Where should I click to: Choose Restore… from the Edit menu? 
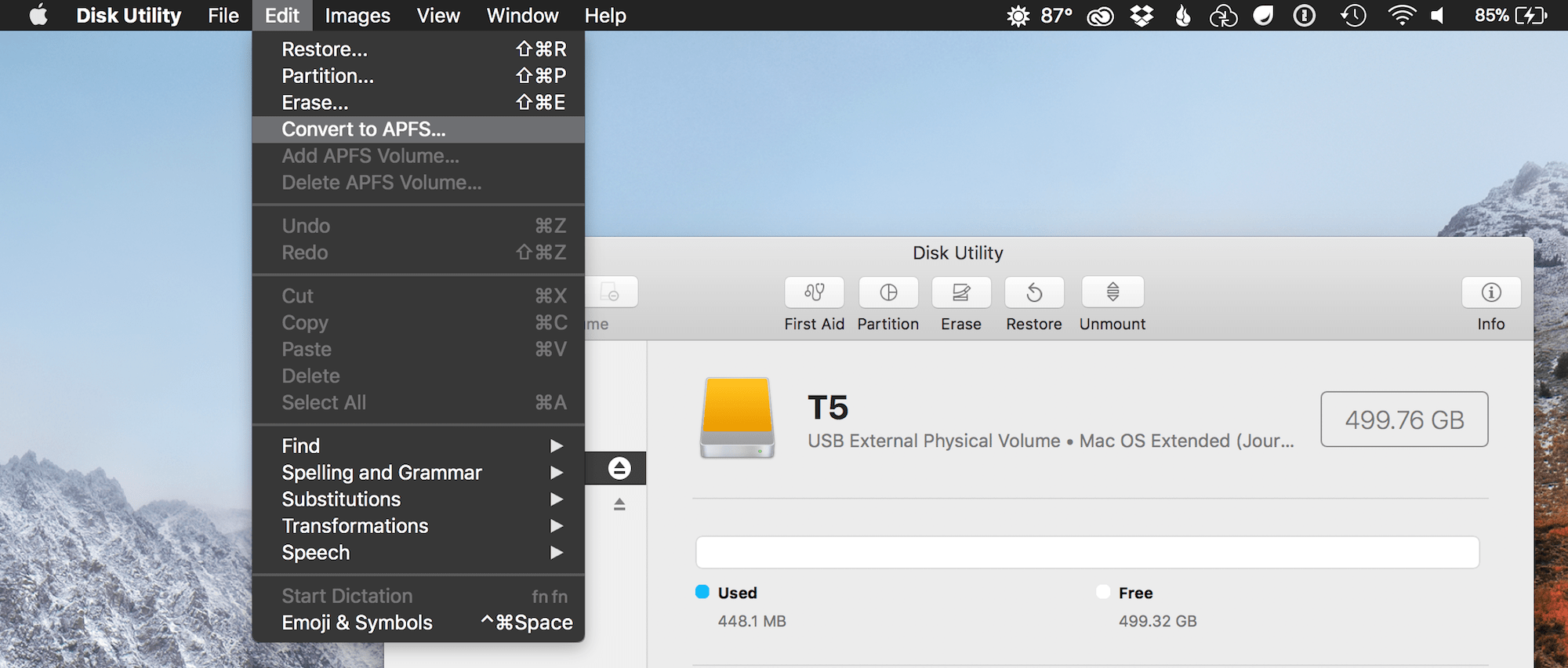419,49
